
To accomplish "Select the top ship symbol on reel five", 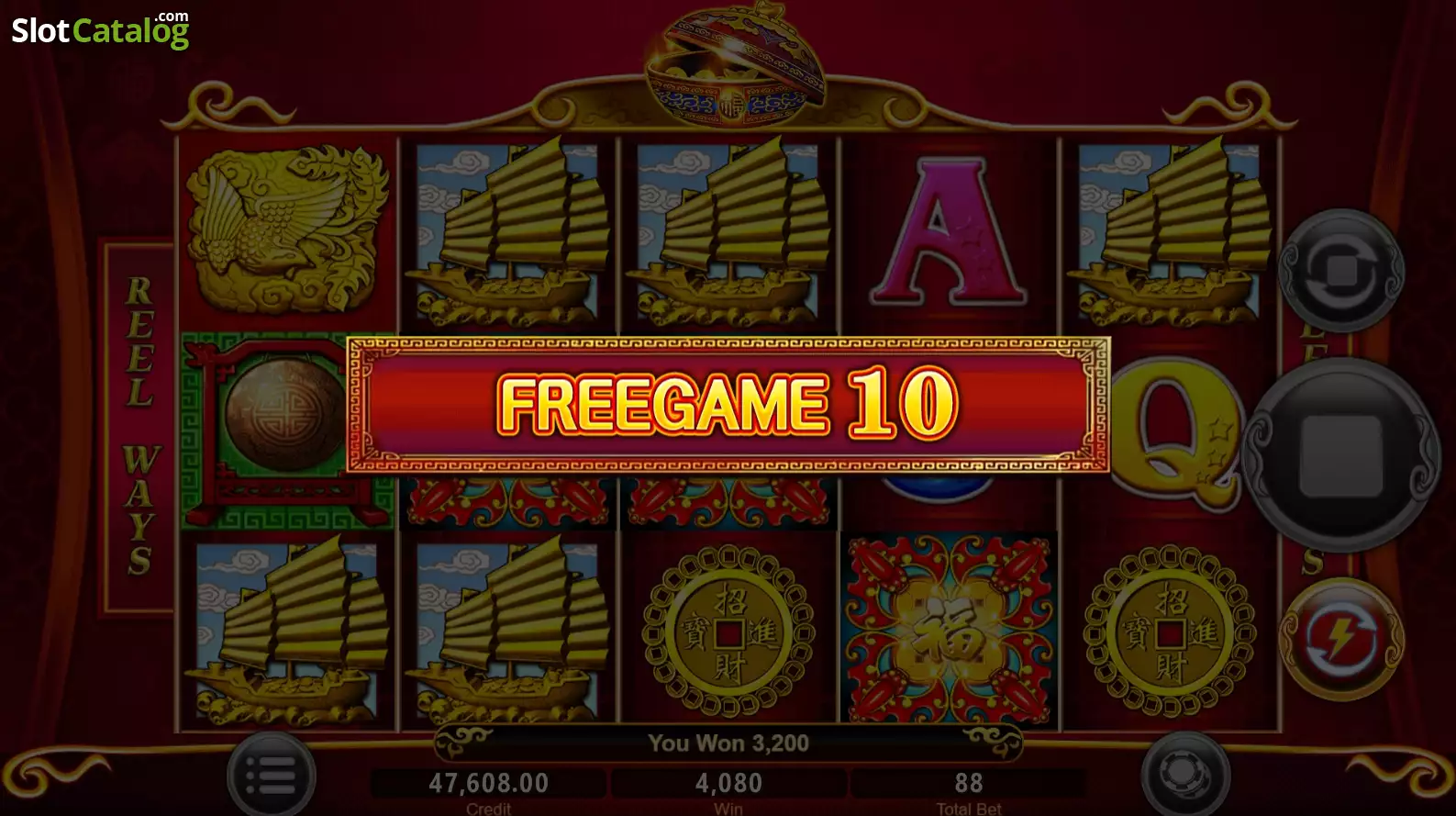I will 1170,232.
